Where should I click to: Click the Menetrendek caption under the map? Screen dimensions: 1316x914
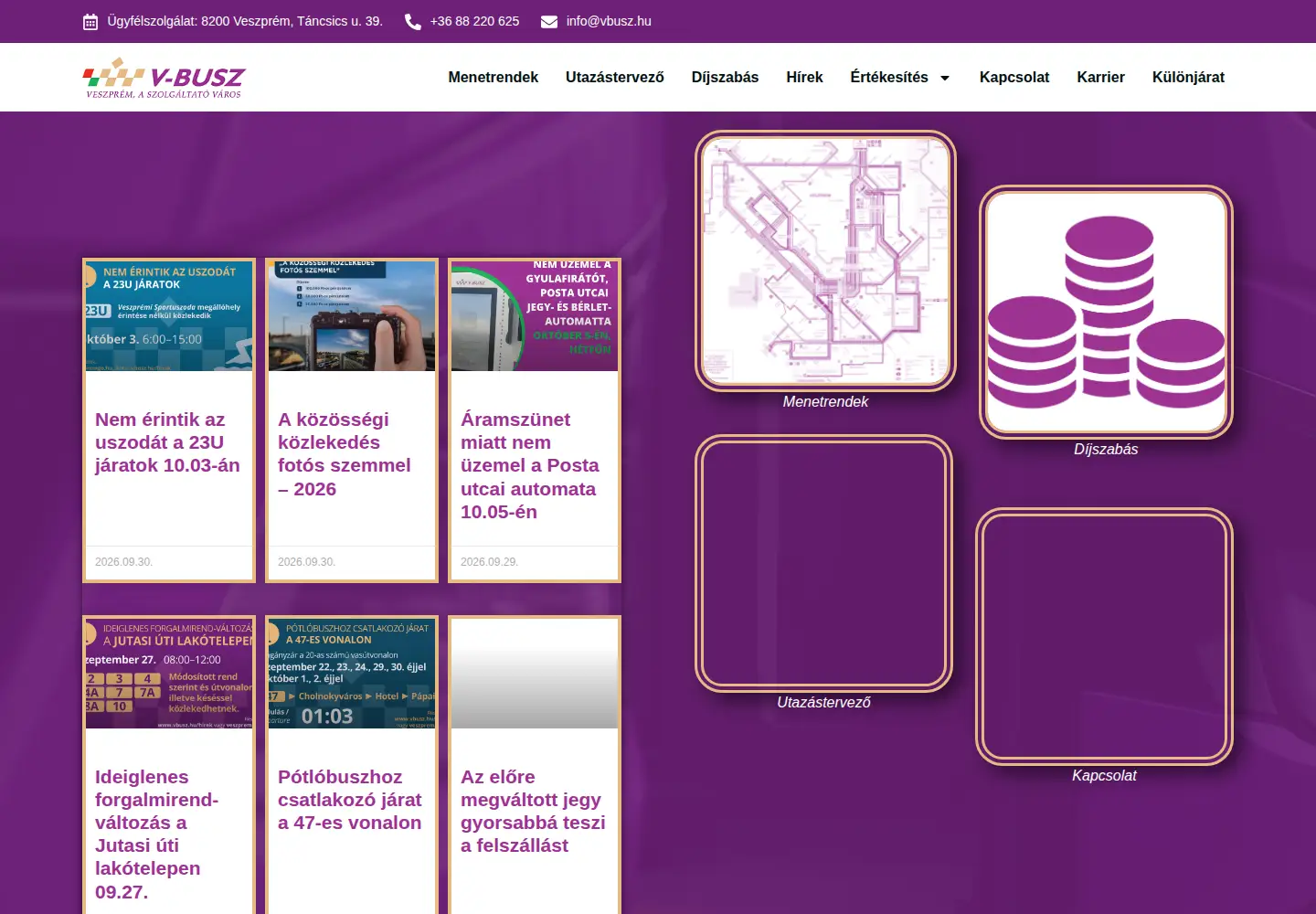(825, 402)
